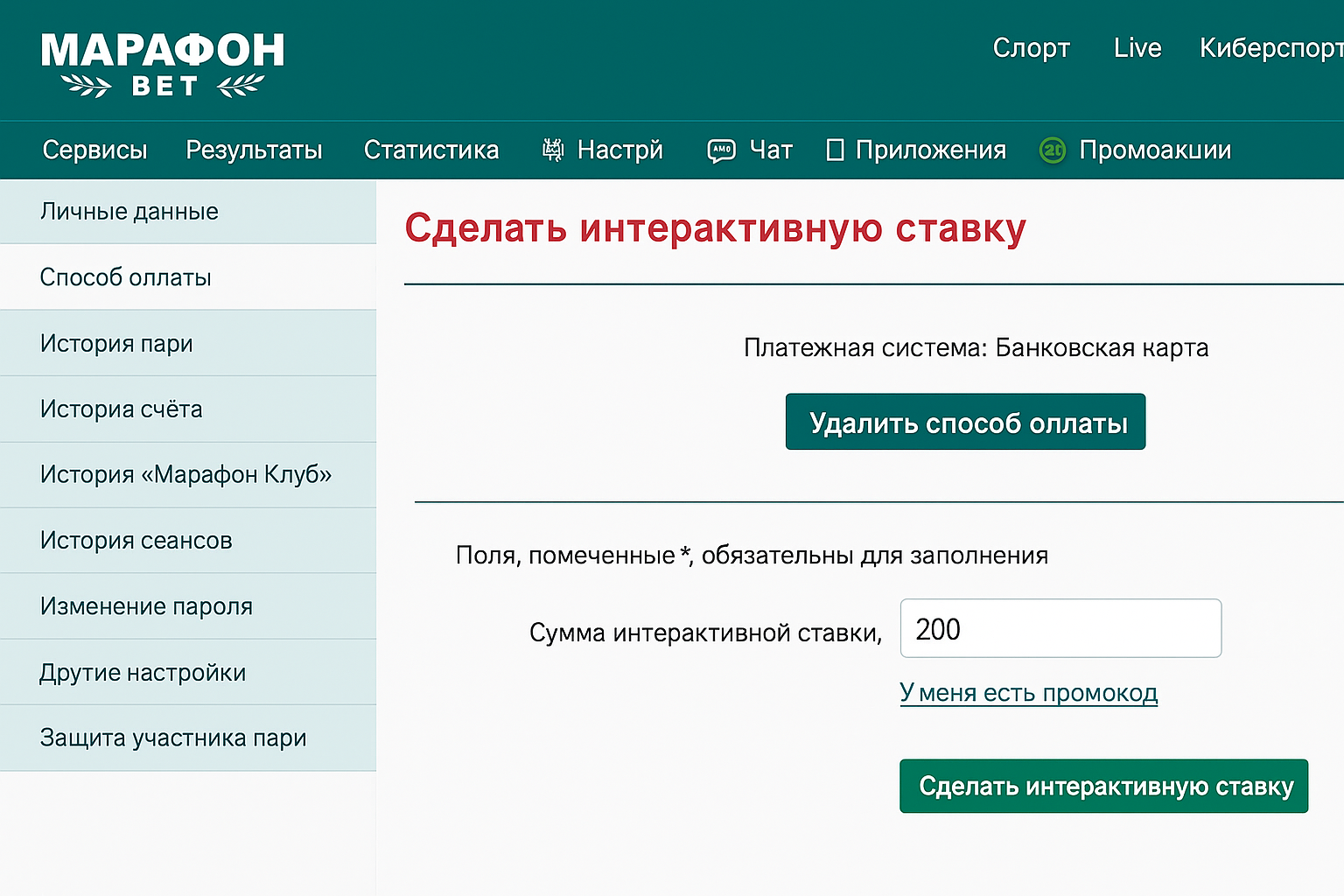Image resolution: width=1344 pixels, height=896 pixels.
Task: Click the Marathon Bet logo
Action: point(163,63)
